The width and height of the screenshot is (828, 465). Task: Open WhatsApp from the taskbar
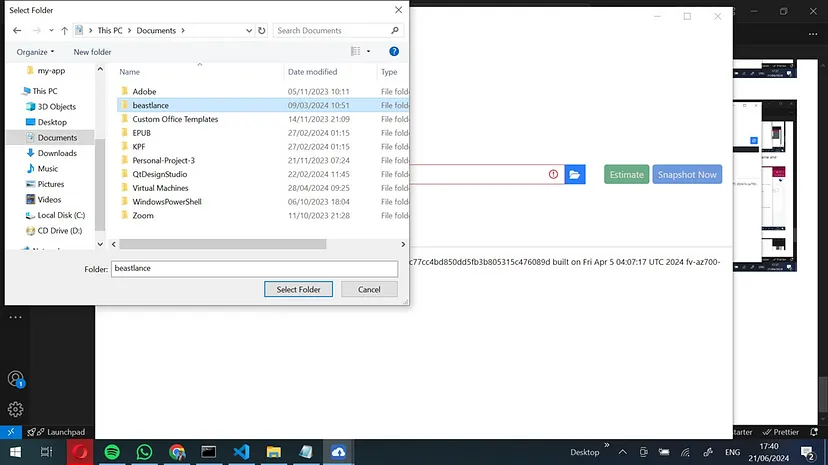[144, 452]
